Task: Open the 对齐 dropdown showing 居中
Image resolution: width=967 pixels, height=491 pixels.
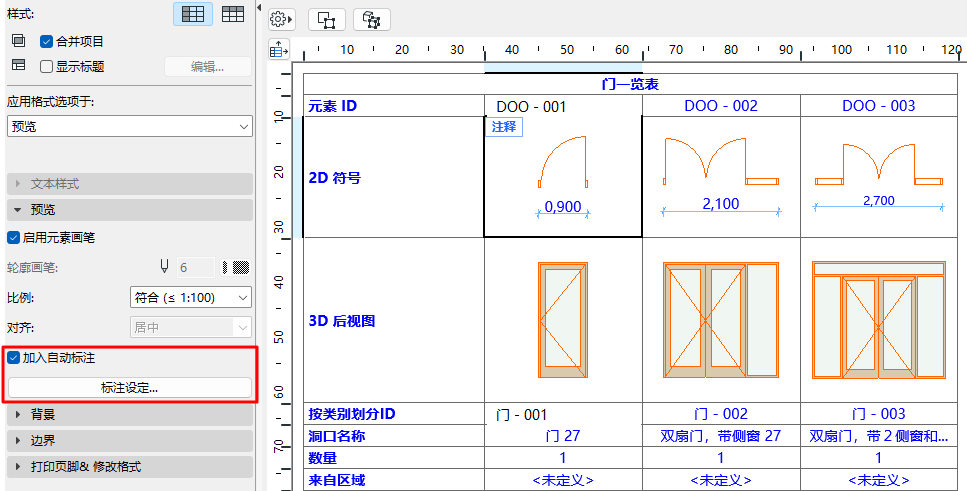Action: pyautogui.click(x=191, y=328)
